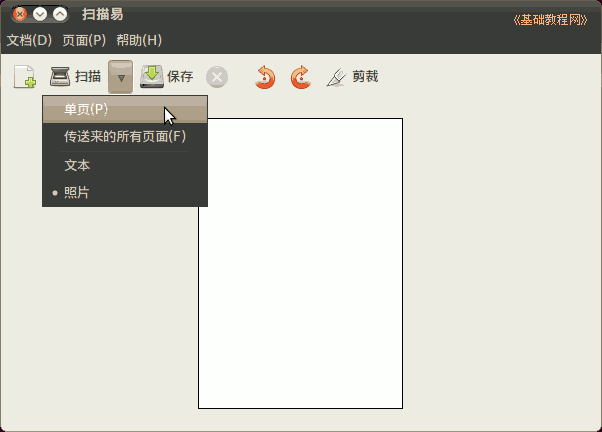
Task: Click the new document icon
Action: (25, 77)
